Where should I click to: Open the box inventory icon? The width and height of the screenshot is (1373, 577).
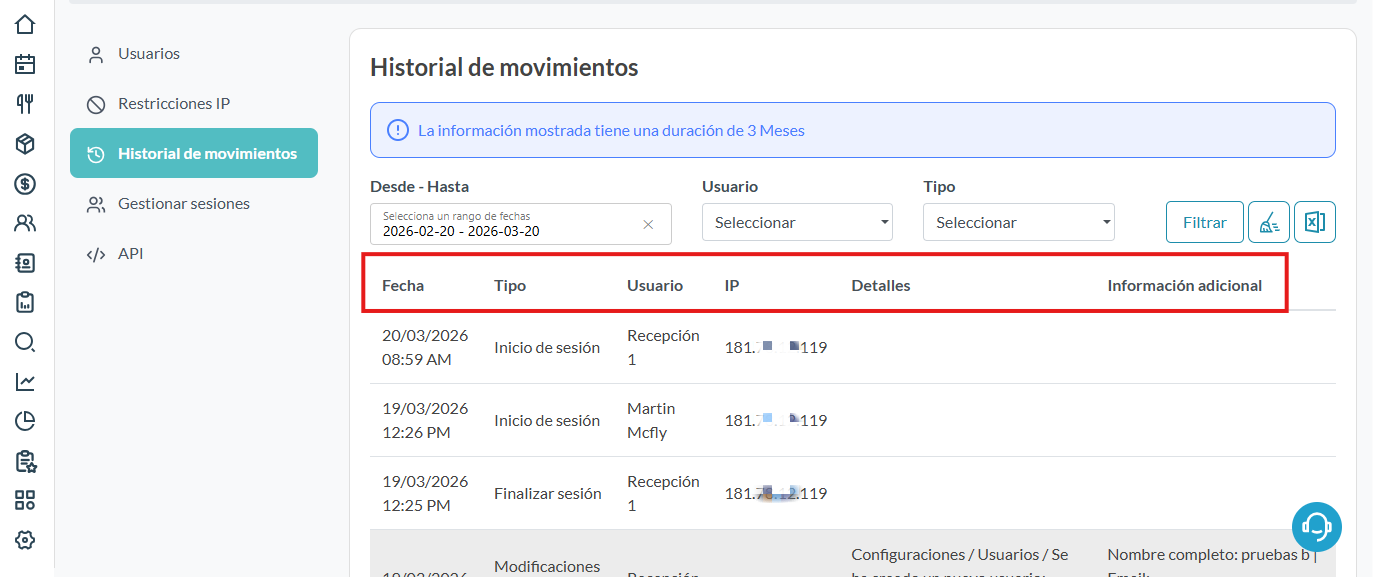(x=25, y=144)
